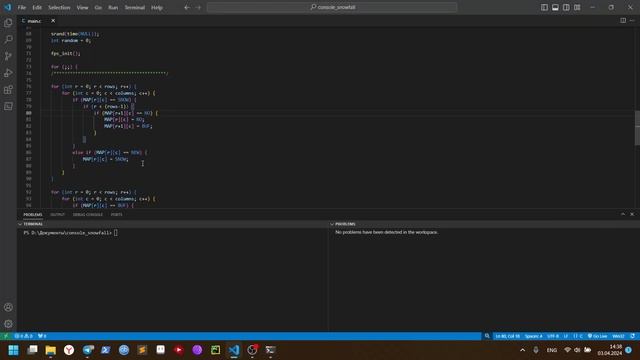
Task: Open the clock and date 14:38
Action: coord(610,350)
